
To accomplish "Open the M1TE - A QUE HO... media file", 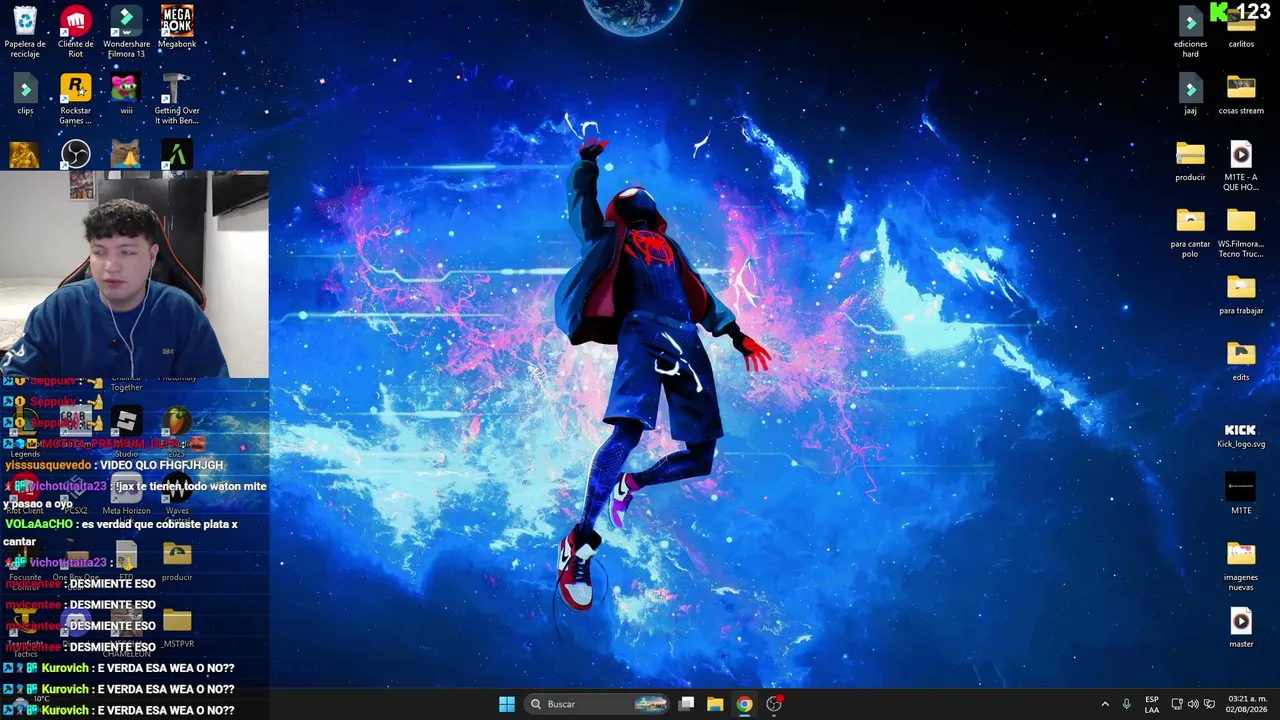I will [1241, 165].
